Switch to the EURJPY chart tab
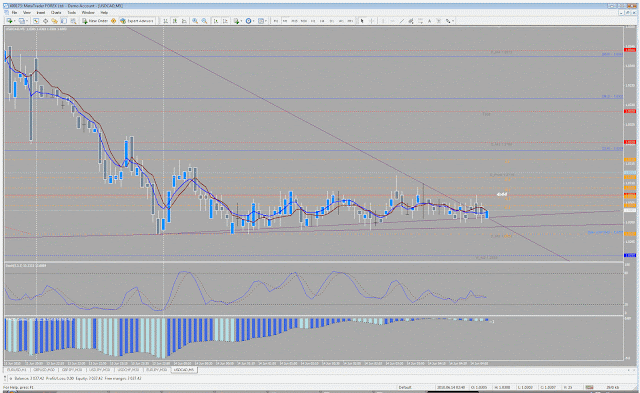Viewport: 640px width, 393px height. tap(157, 370)
